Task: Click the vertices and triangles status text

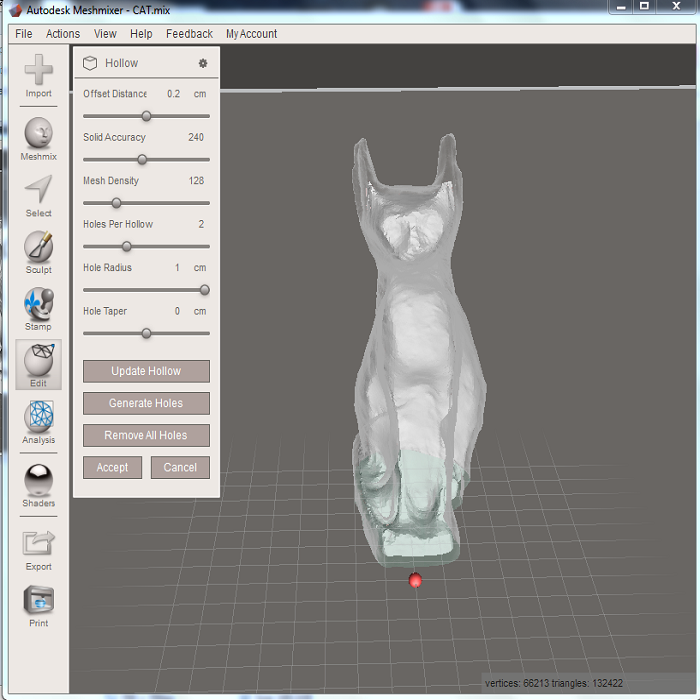Action: 554,683
